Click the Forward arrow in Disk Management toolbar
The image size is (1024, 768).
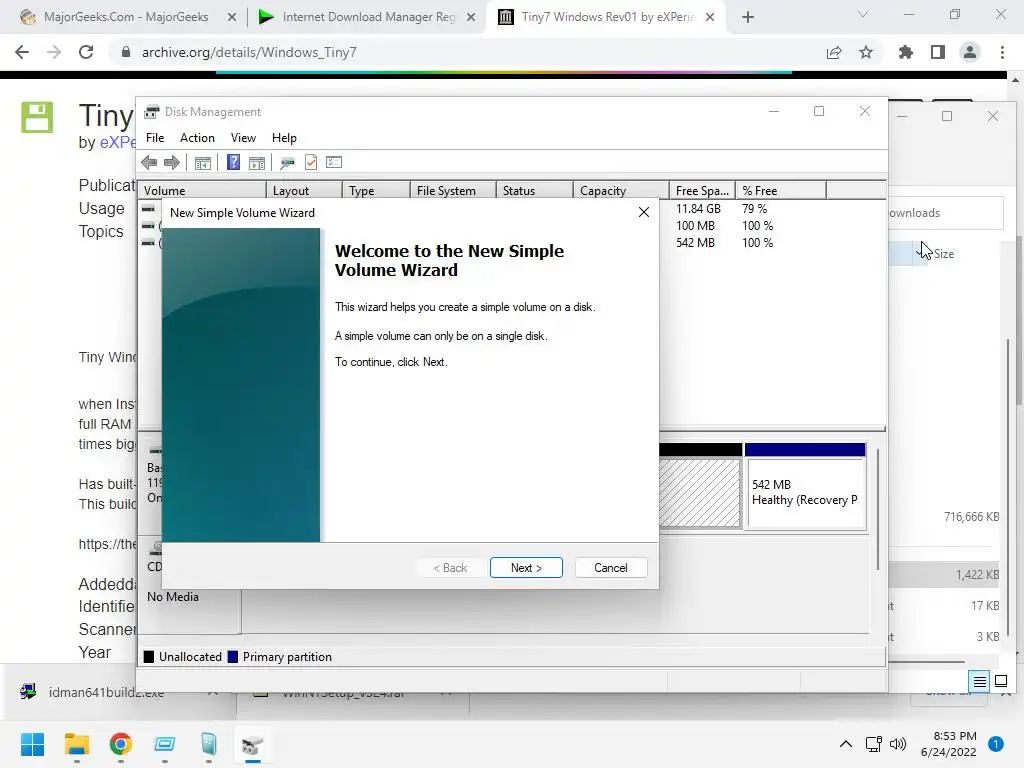point(172,163)
